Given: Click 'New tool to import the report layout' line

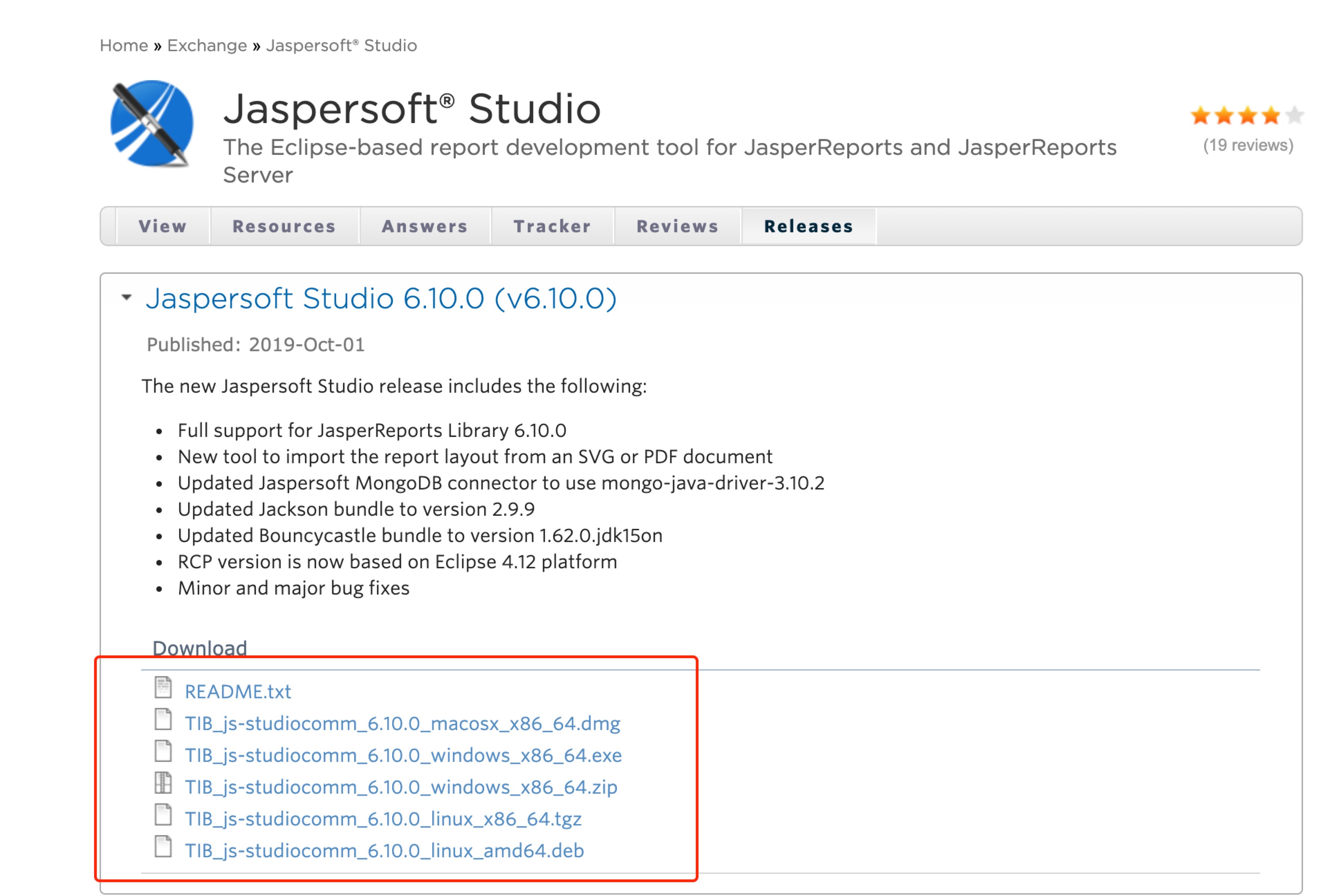Looking at the screenshot, I should click(475, 456).
